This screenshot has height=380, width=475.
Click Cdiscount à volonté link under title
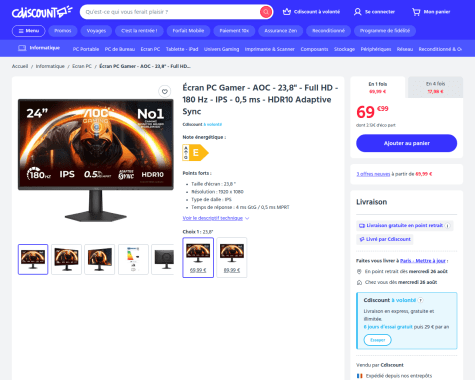click(x=202, y=125)
